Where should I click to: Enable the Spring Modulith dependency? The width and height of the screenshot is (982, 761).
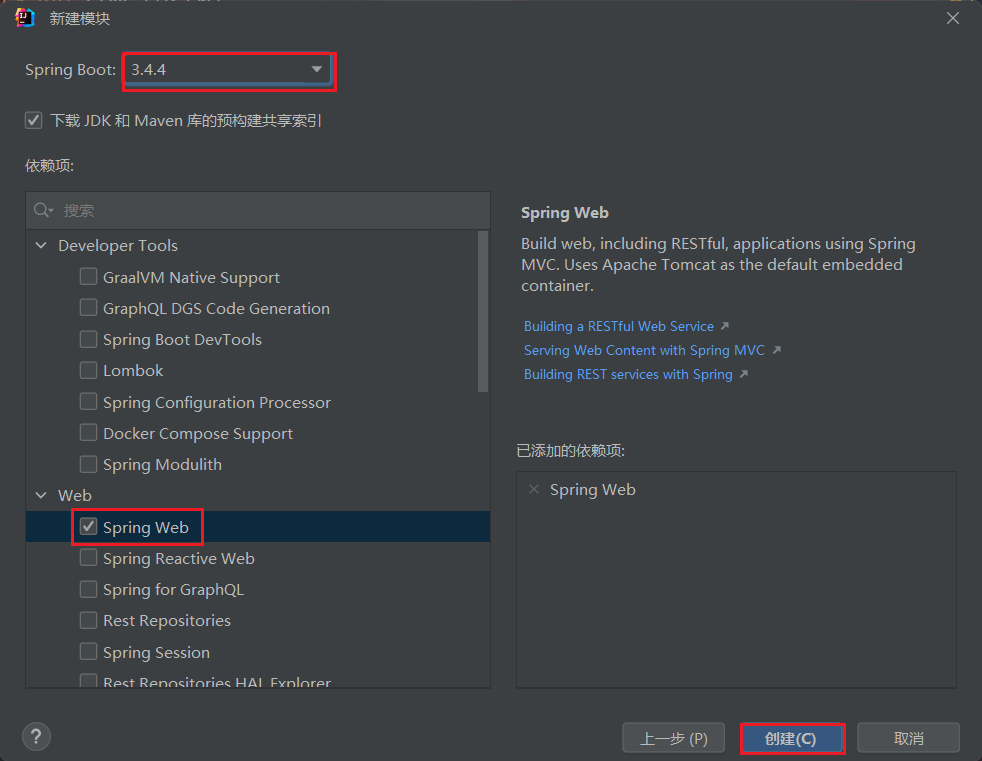tap(88, 464)
